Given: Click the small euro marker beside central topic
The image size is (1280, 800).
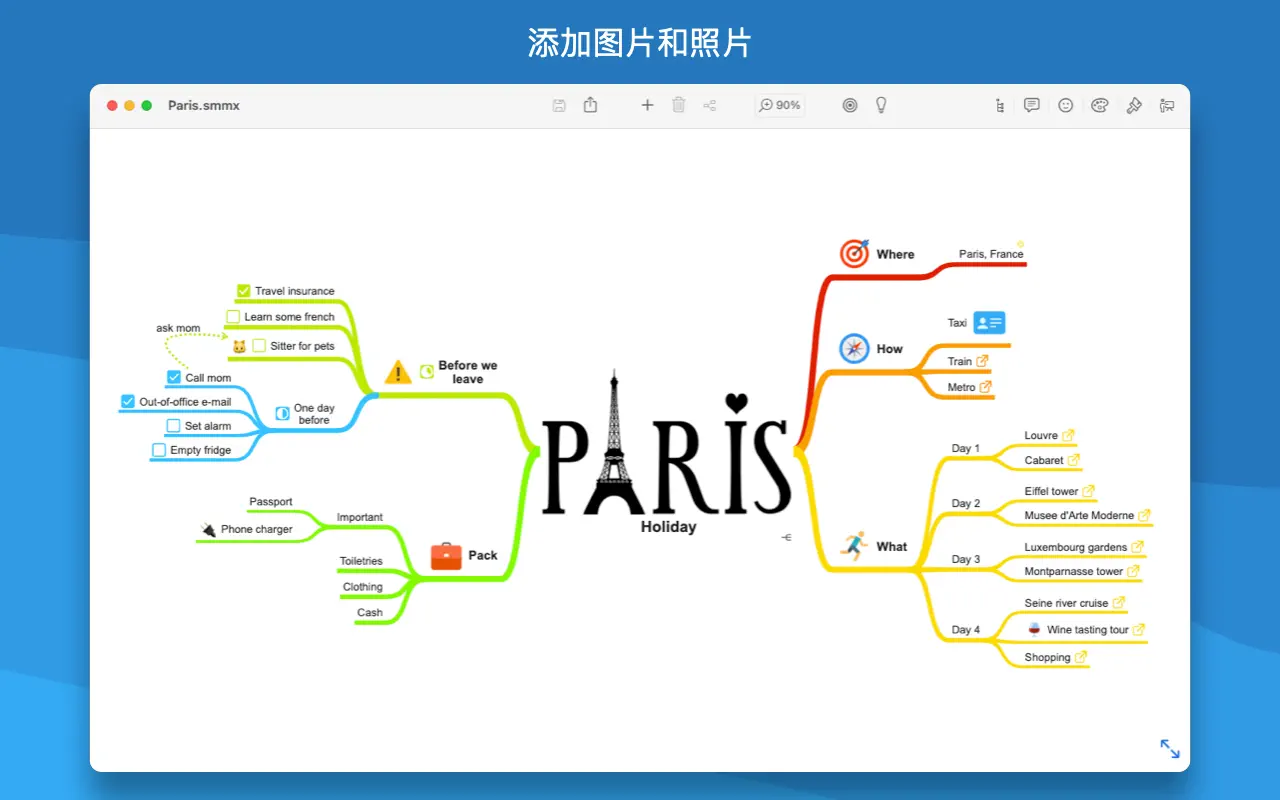Looking at the screenshot, I should pyautogui.click(x=786, y=538).
